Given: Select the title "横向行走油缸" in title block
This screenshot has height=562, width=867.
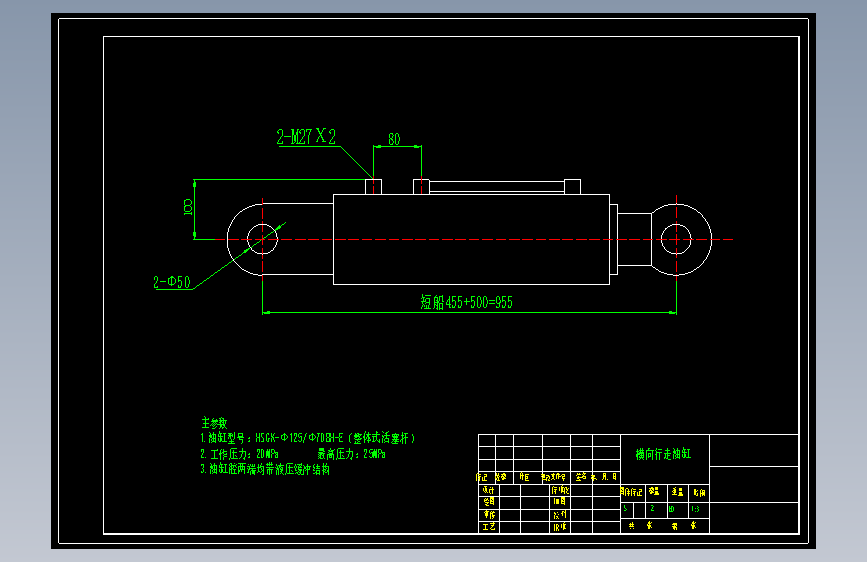Looking at the screenshot, I should (663, 454).
